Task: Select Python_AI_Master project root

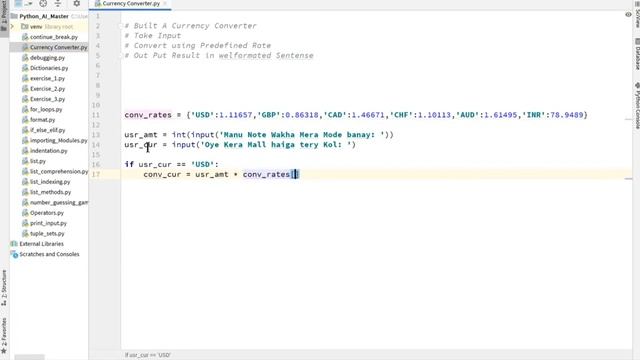Action: click(x=44, y=16)
